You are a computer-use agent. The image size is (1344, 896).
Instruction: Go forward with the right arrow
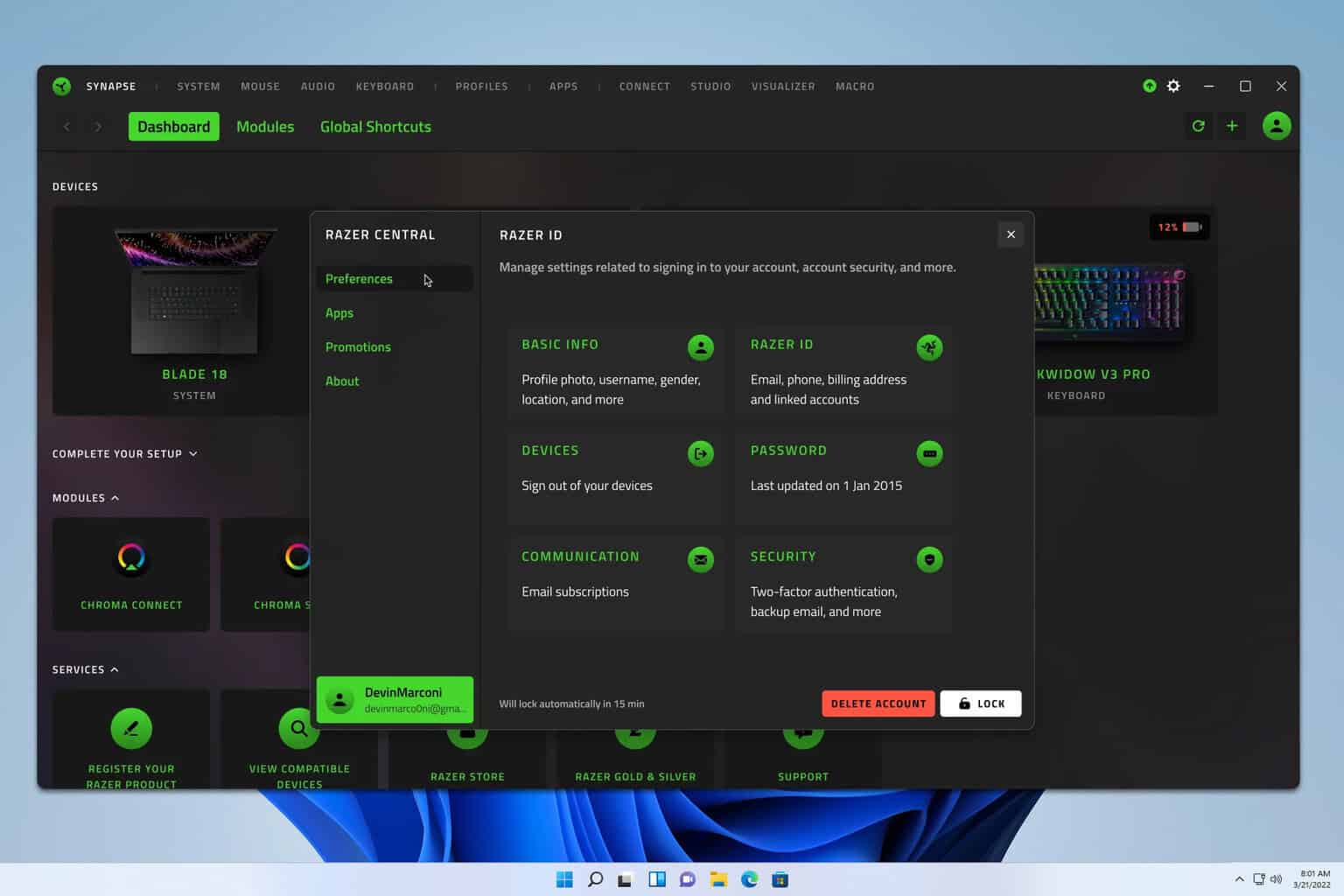98,127
